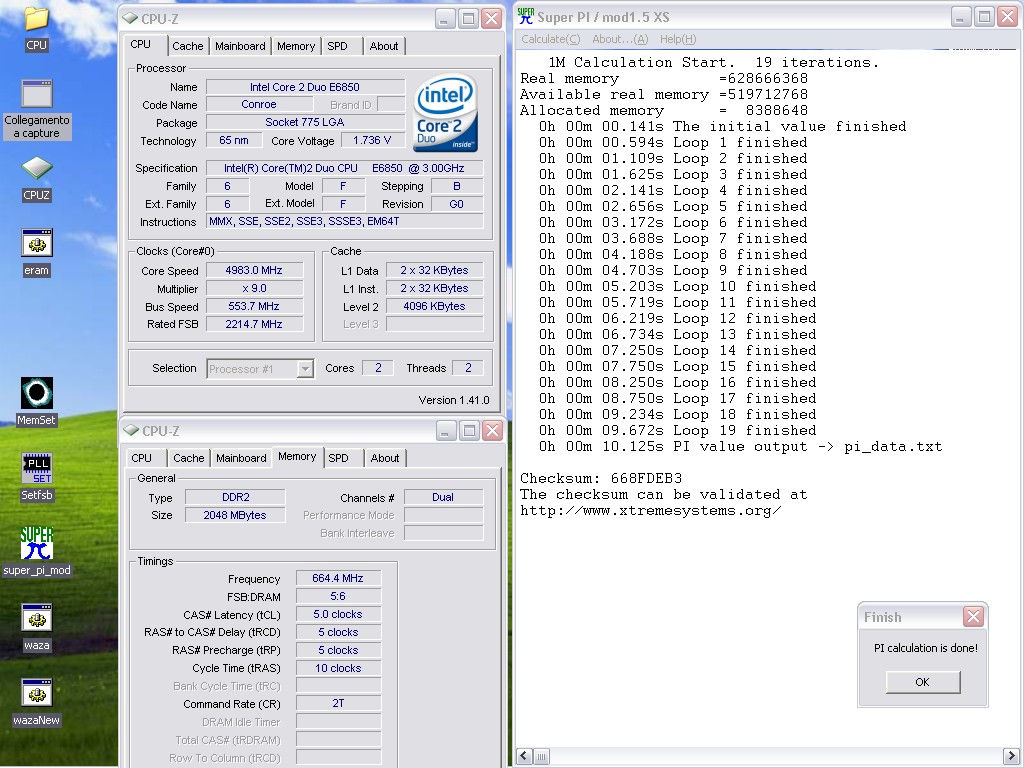Close the lower CPU-Z Memory window

[492, 430]
